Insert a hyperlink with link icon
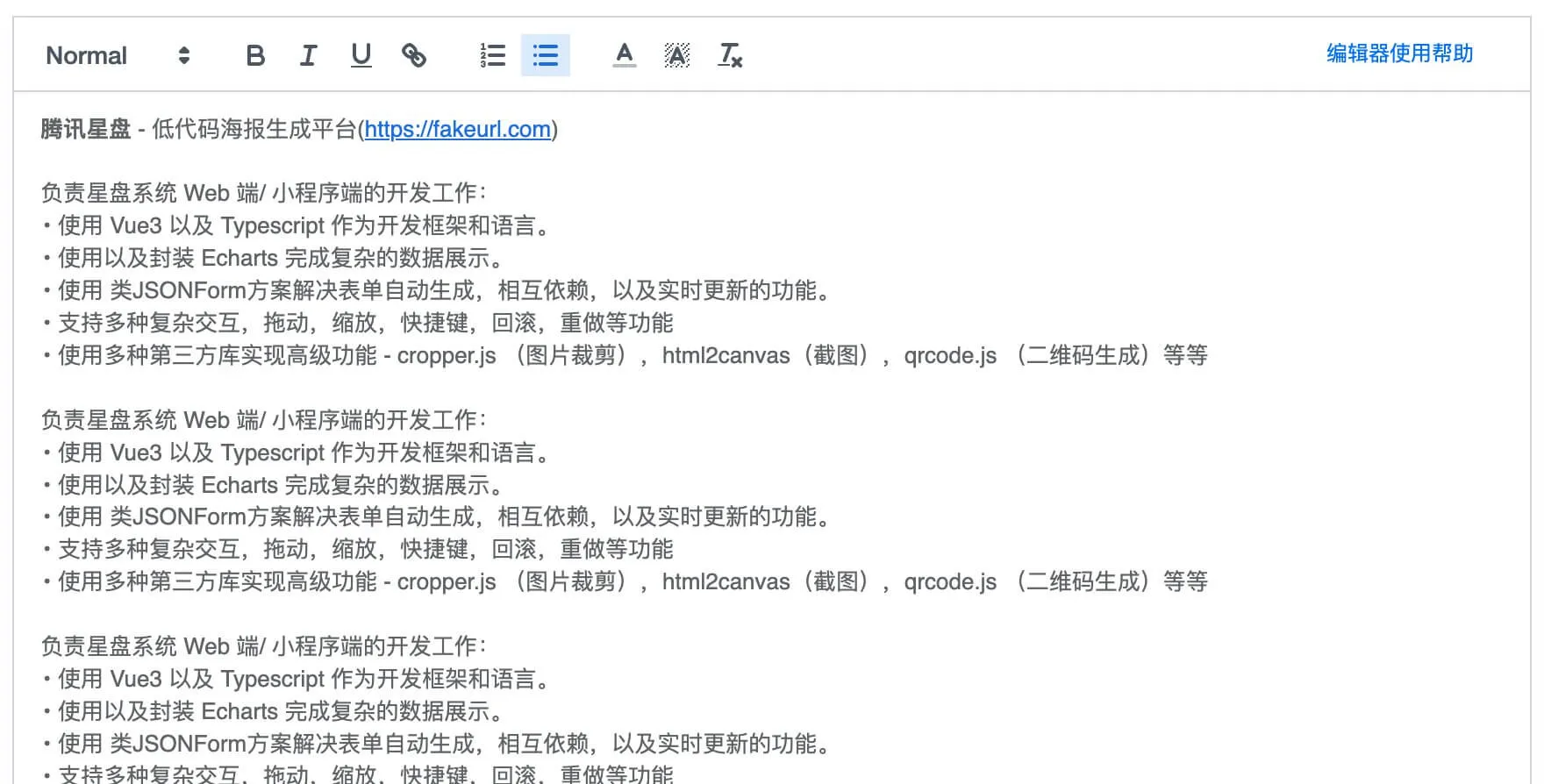The width and height of the screenshot is (1544, 784). (413, 55)
